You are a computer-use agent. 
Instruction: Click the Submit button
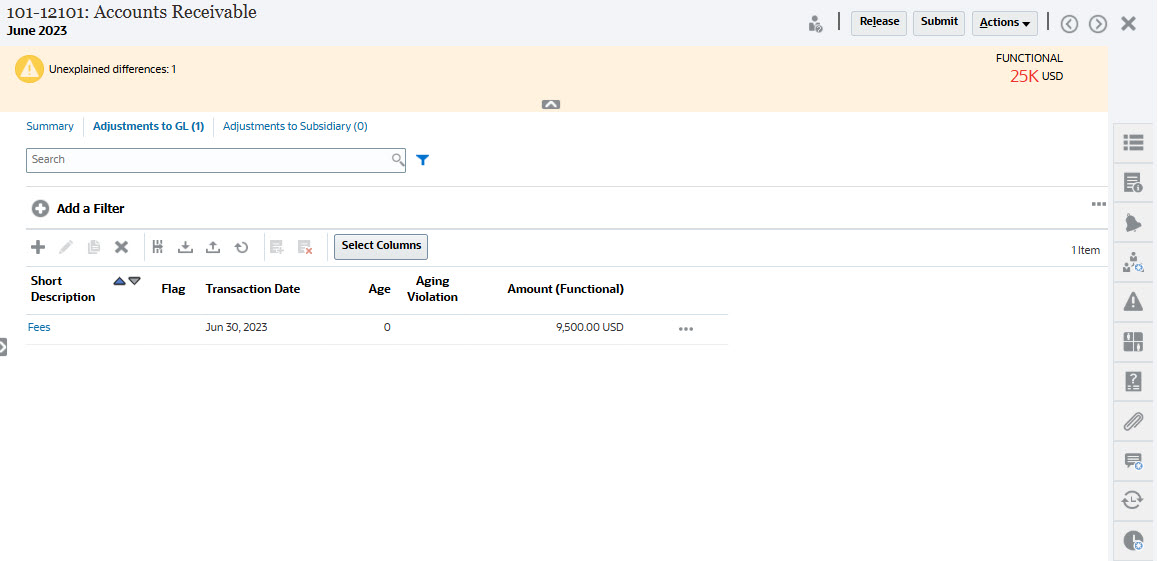[939, 23]
